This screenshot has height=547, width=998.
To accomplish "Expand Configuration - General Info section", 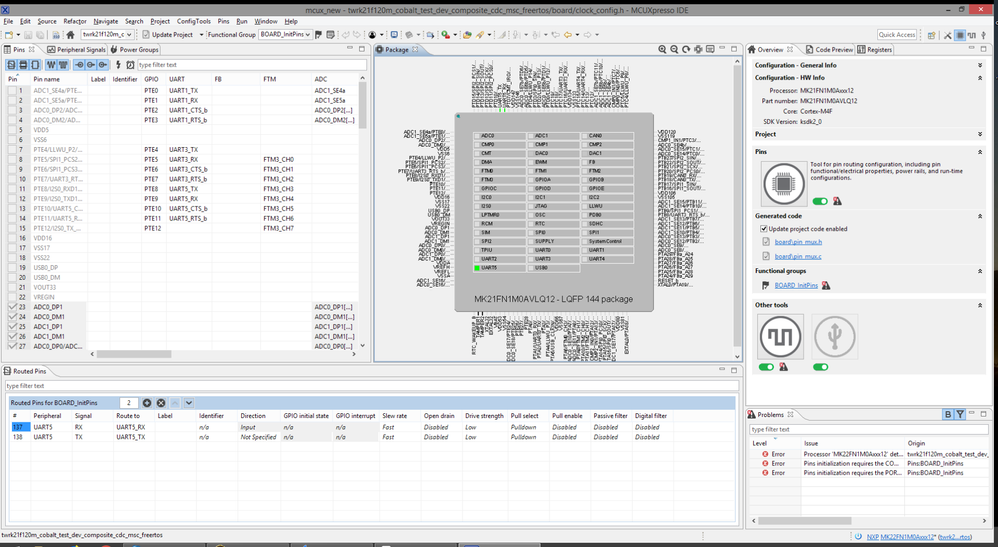I will click(979, 65).
